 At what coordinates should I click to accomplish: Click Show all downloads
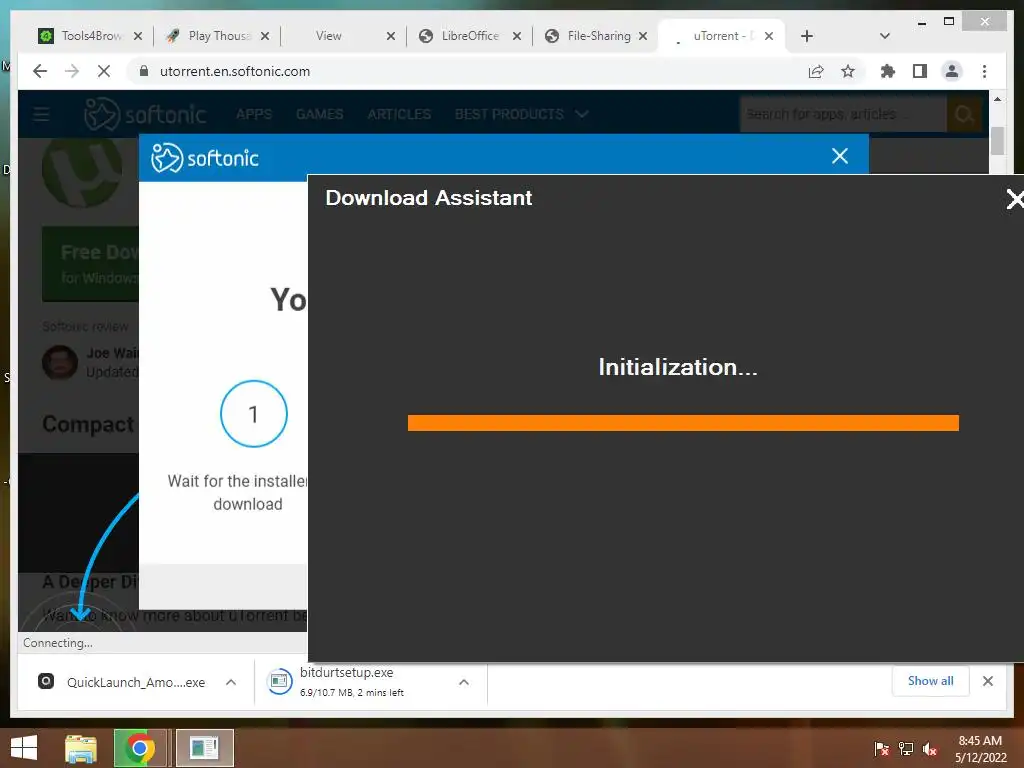pyautogui.click(x=931, y=681)
